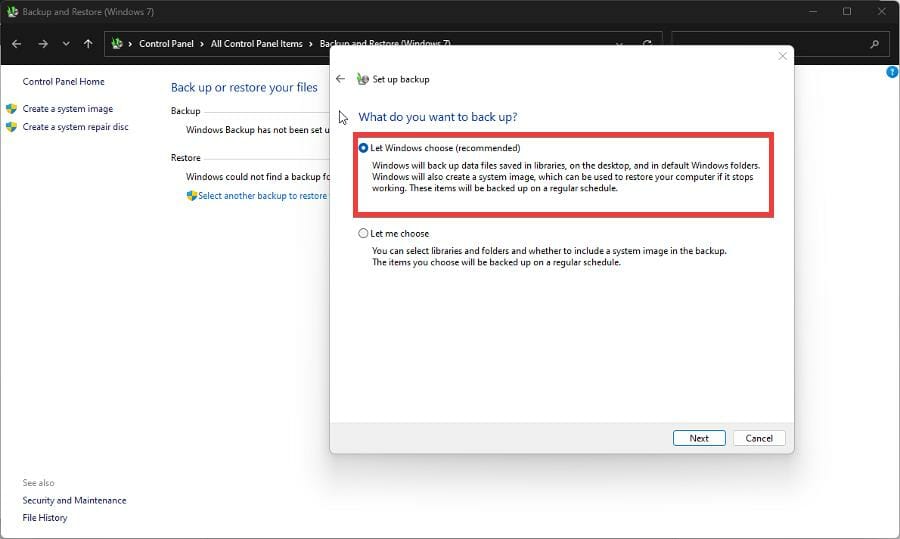The image size is (900, 539).
Task: Select the Let me choose radio button
Action: (x=363, y=234)
